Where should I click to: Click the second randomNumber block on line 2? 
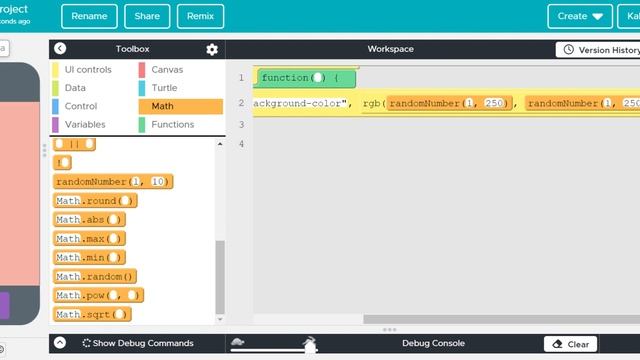[x=583, y=104]
